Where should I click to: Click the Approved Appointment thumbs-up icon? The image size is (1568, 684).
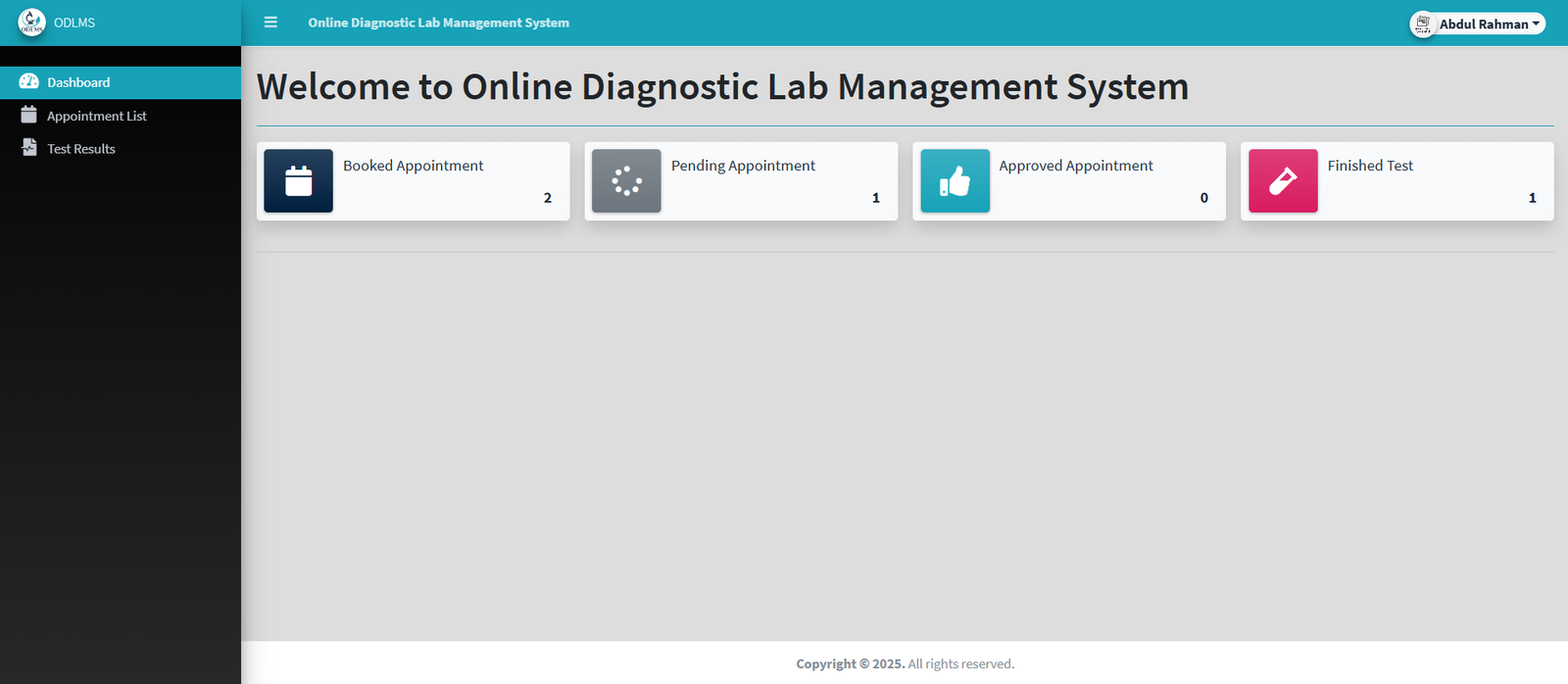point(955,181)
